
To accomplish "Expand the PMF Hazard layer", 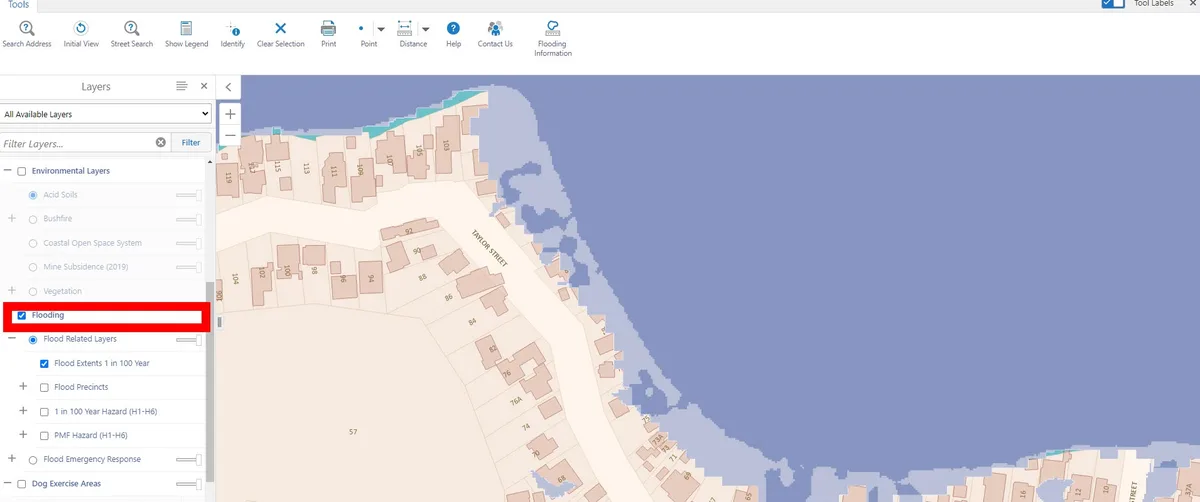I will click(24, 435).
